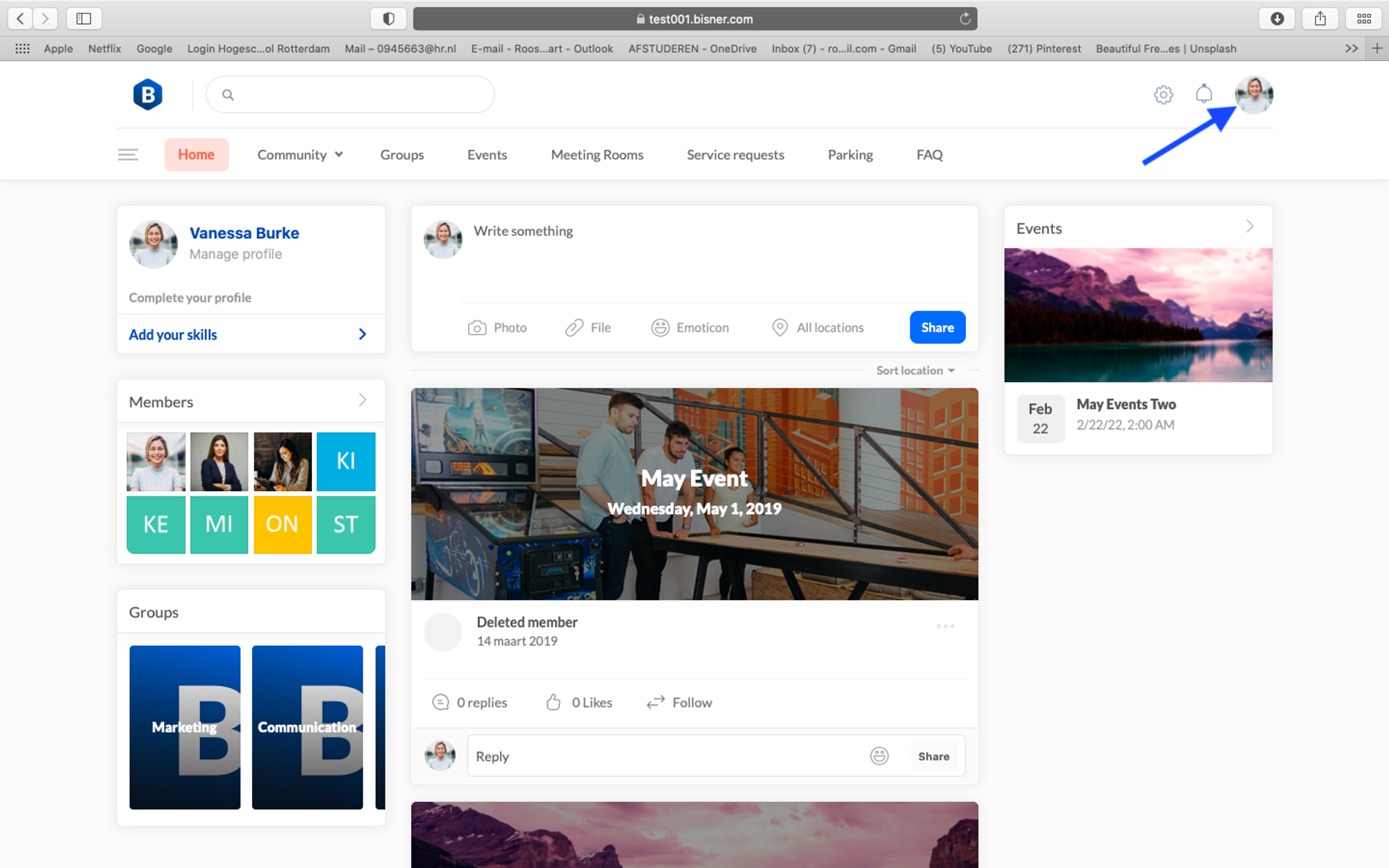This screenshot has width=1389, height=868.
Task: Open the Sort location dropdown
Action: point(915,371)
